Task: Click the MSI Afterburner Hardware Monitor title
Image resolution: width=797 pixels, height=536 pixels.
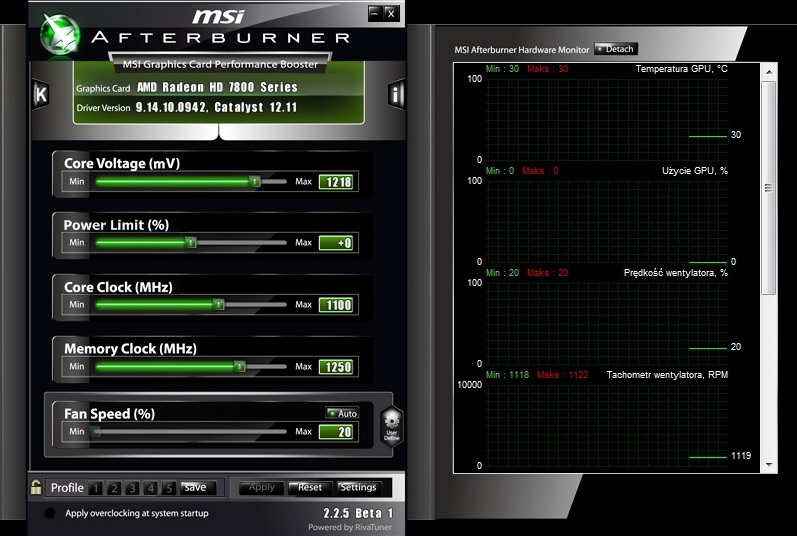Action: [x=522, y=50]
